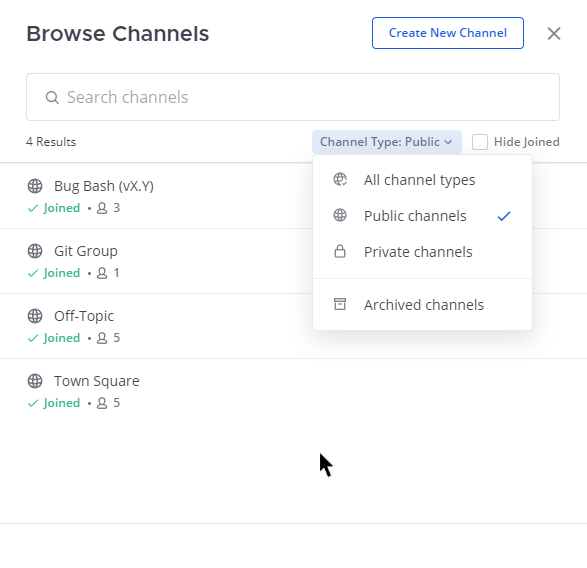Click the Joined label under Git Group
This screenshot has height=568, width=587.
point(61,273)
